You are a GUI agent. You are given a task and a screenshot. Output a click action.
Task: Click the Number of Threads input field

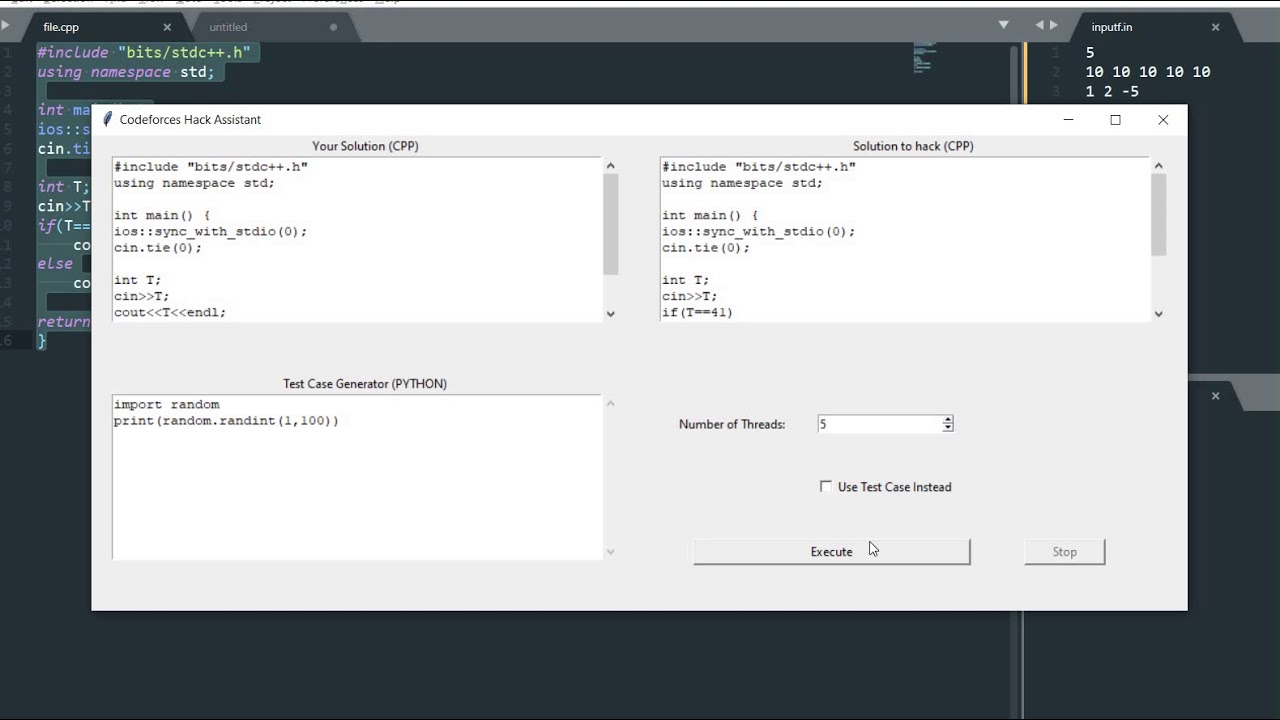[879, 424]
